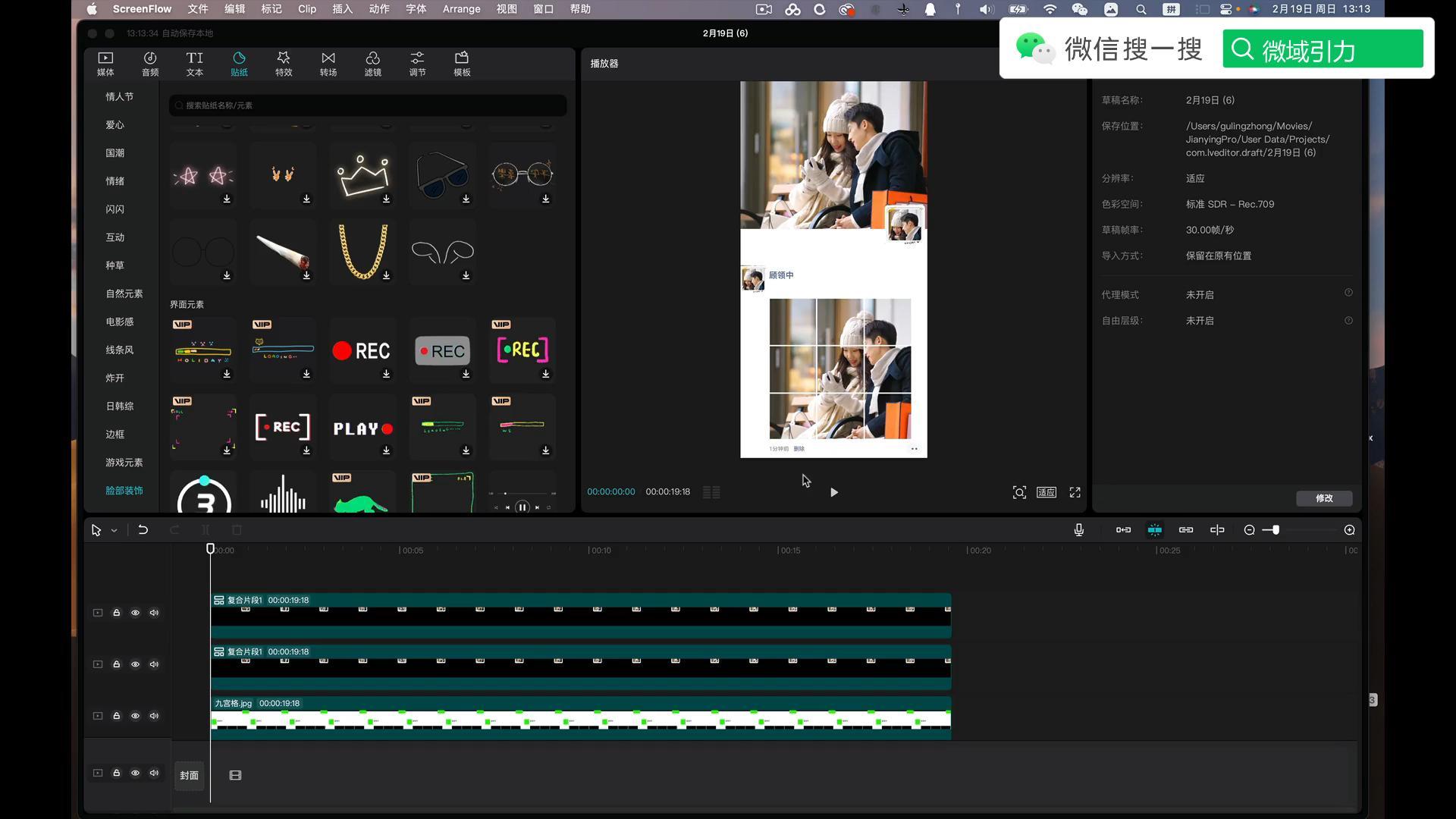
Task: Click the 封面 cover button
Action: pos(189,776)
